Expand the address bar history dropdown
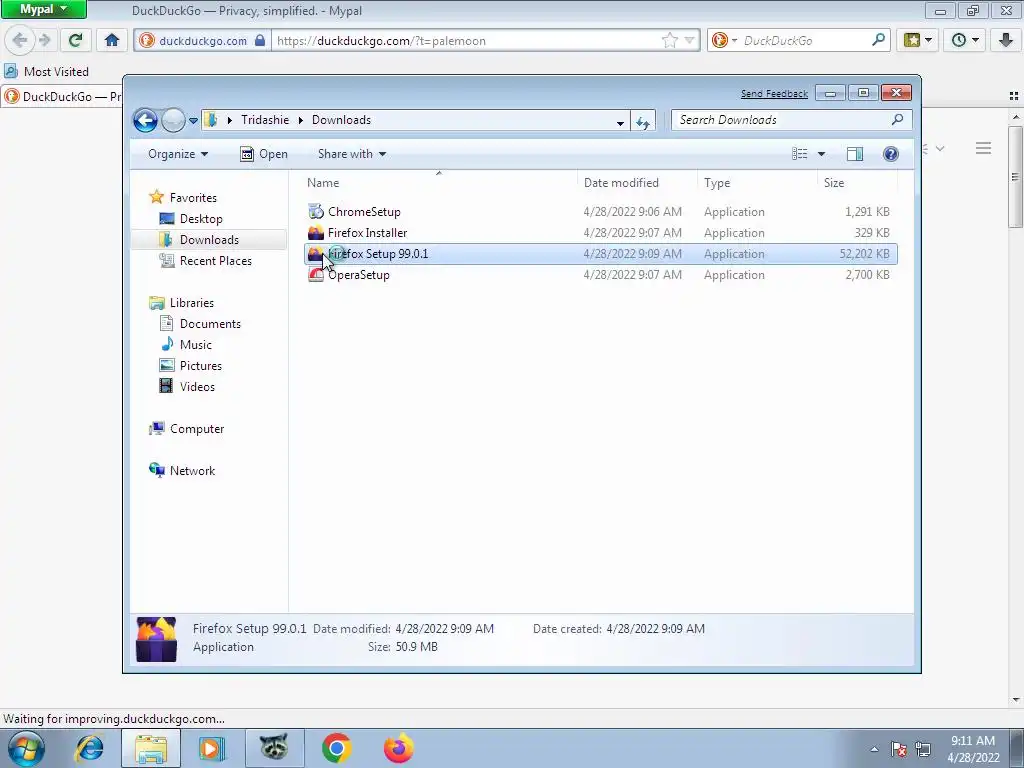 pos(620,122)
